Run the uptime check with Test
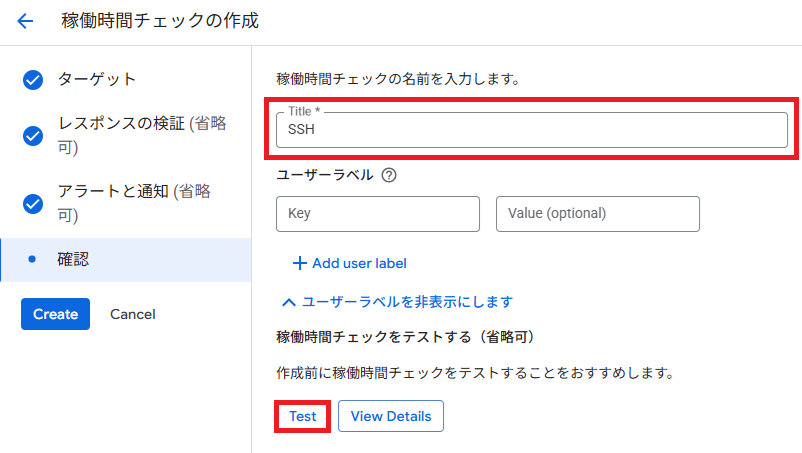The image size is (802, 453). (x=302, y=416)
